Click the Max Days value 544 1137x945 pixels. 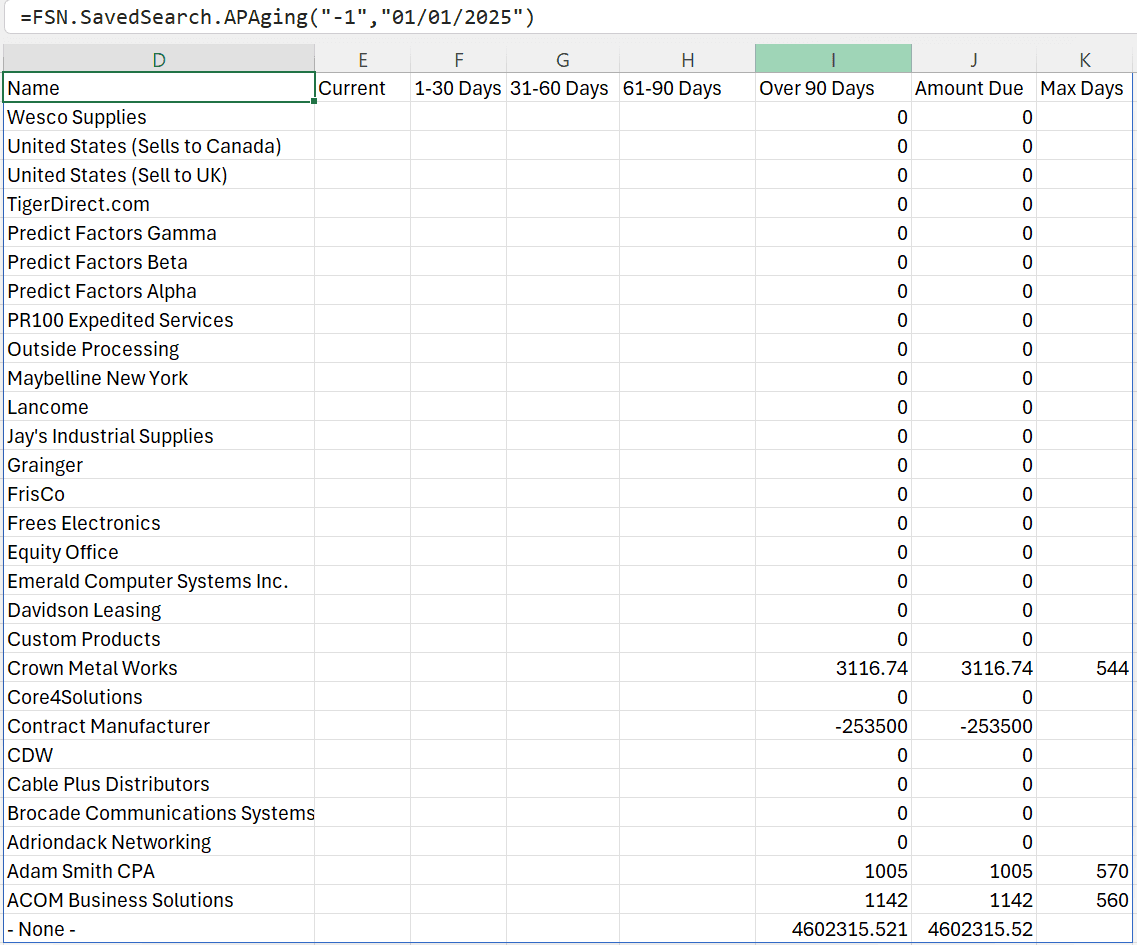1084,668
